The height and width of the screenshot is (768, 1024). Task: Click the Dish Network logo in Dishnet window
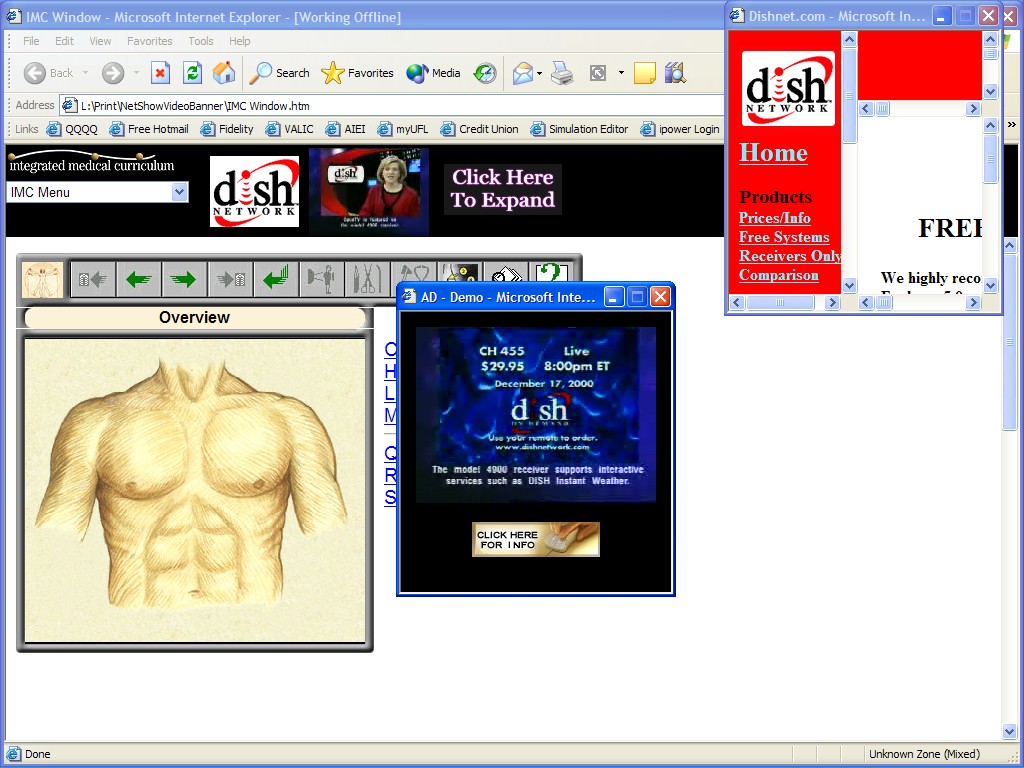788,89
